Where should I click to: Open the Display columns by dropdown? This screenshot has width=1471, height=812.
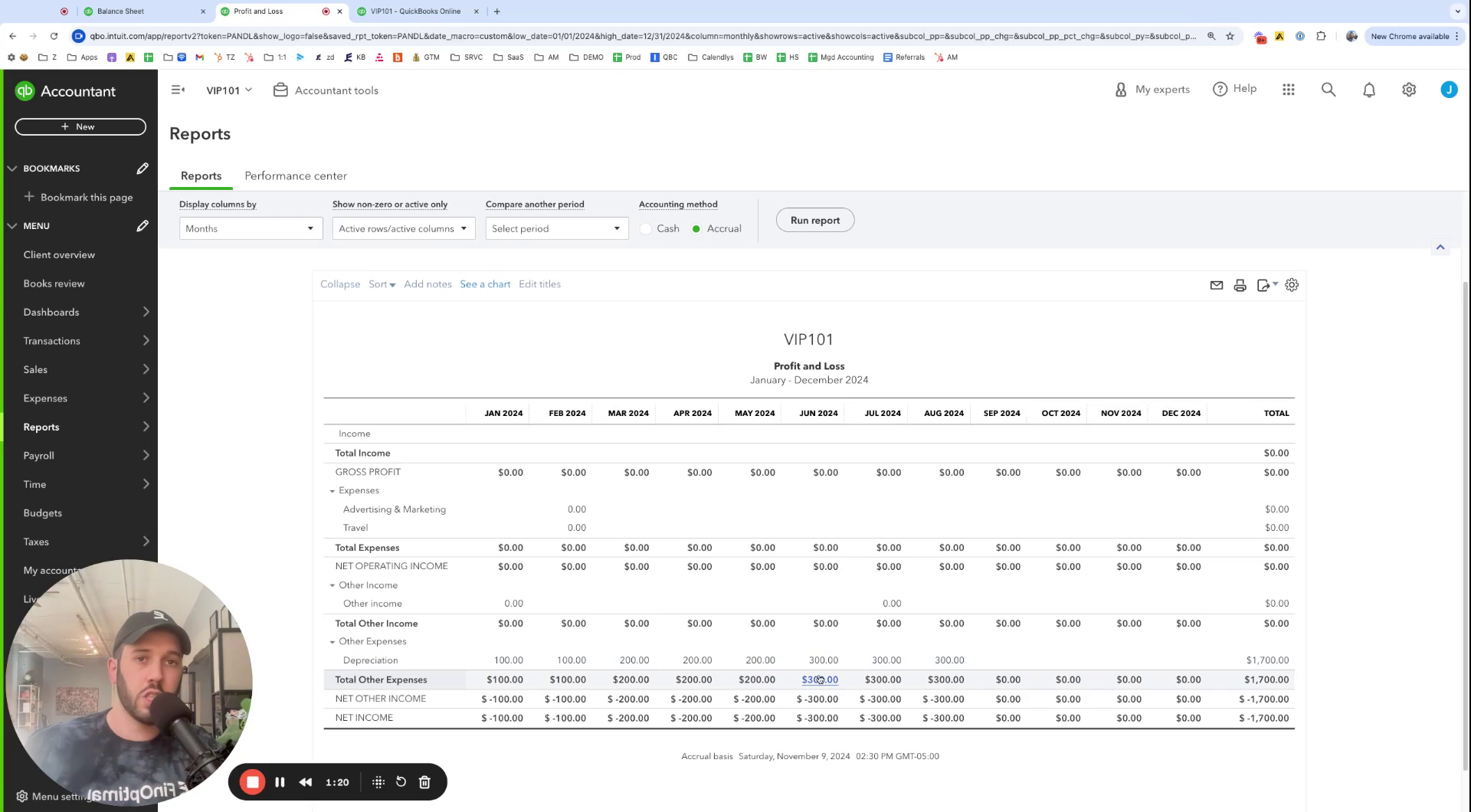pyautogui.click(x=251, y=229)
